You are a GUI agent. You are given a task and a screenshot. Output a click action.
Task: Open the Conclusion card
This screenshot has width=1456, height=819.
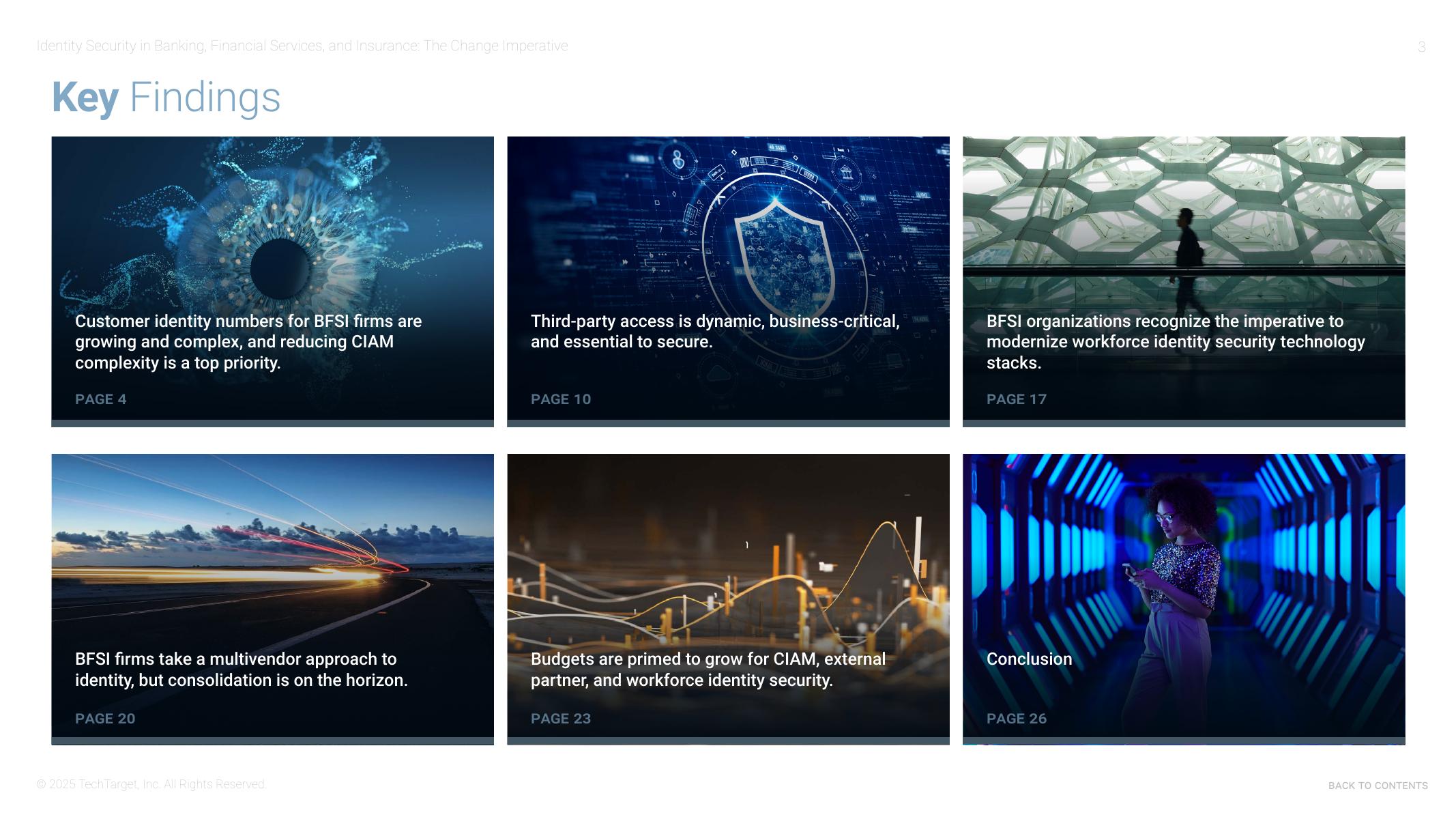1029,659
